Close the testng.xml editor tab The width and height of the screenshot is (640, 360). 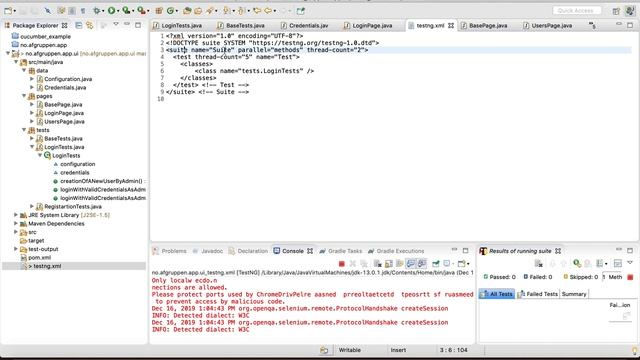[451, 25]
